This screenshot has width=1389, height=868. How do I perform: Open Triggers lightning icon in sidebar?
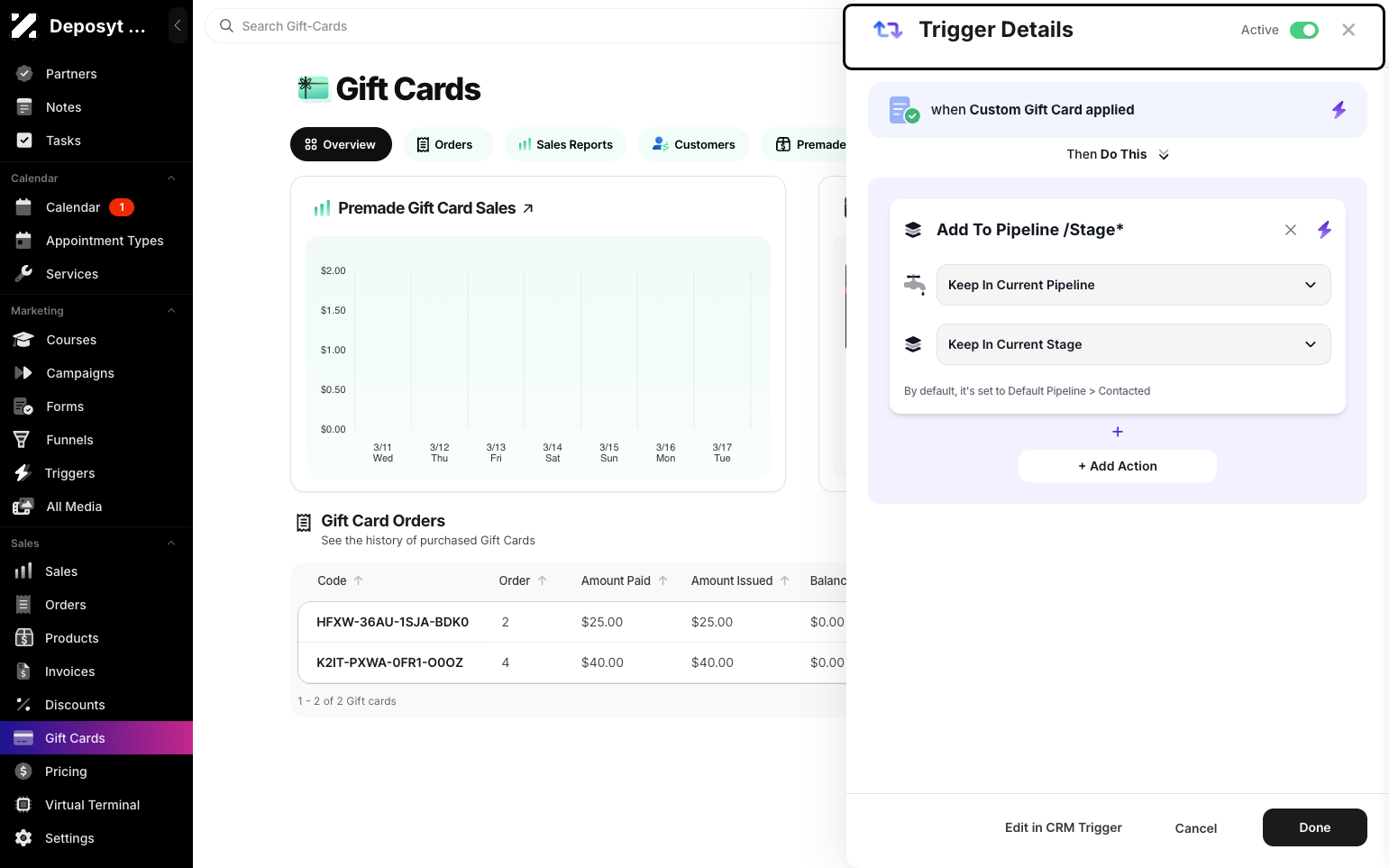click(x=23, y=473)
